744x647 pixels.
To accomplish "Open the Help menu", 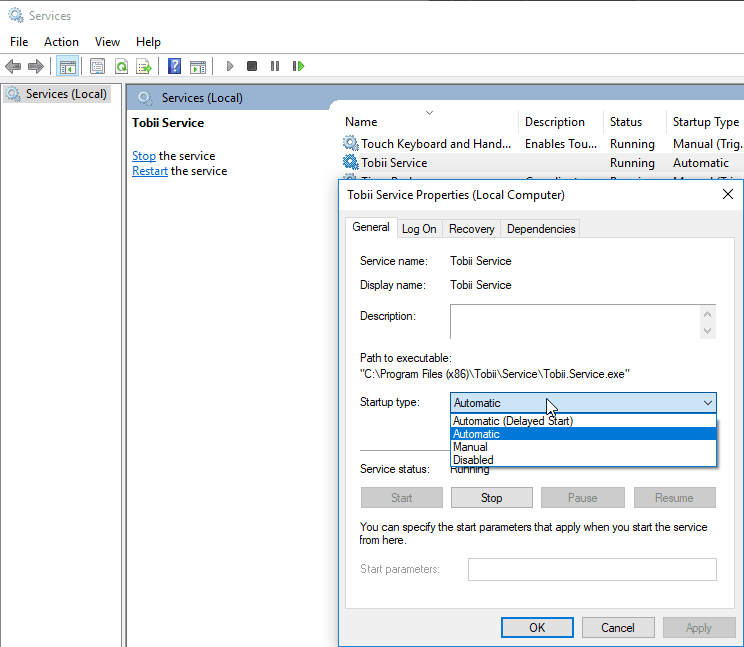I will click(x=148, y=42).
